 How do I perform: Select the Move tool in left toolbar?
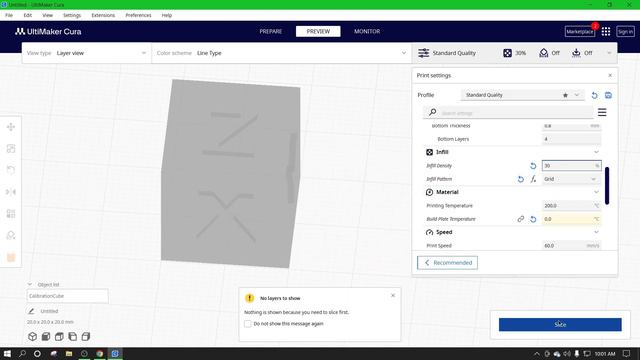click(x=11, y=127)
